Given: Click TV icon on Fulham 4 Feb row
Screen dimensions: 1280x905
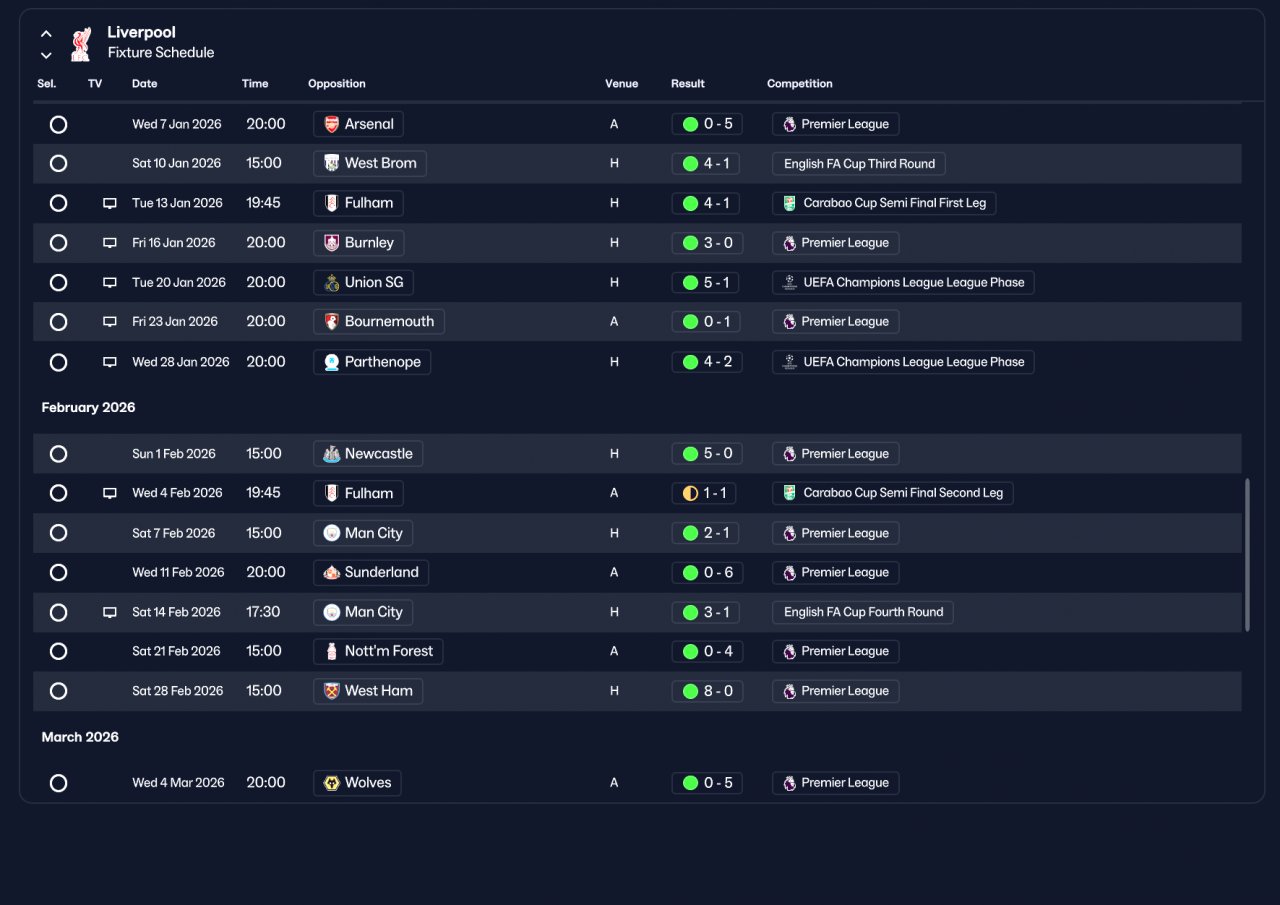Looking at the screenshot, I should click(110, 493).
